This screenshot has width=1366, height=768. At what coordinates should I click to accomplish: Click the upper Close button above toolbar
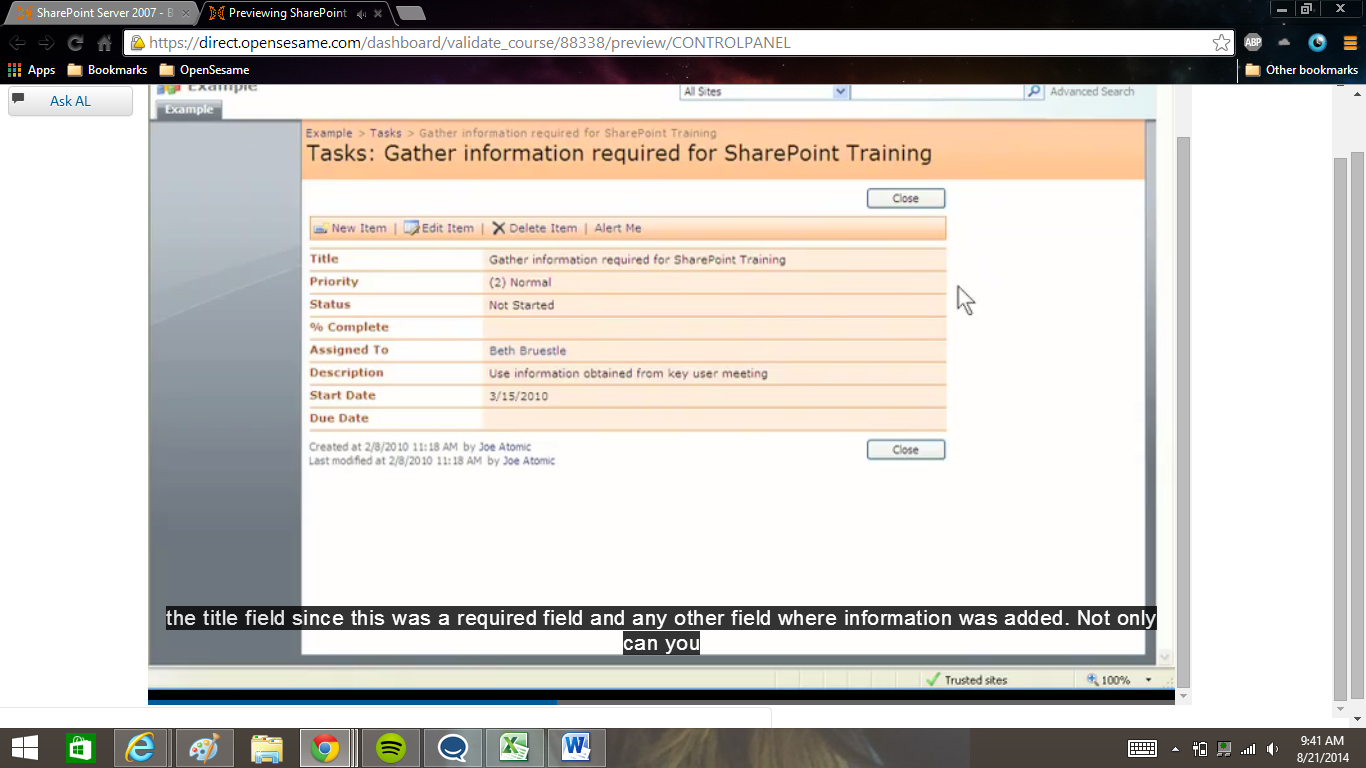coord(906,198)
